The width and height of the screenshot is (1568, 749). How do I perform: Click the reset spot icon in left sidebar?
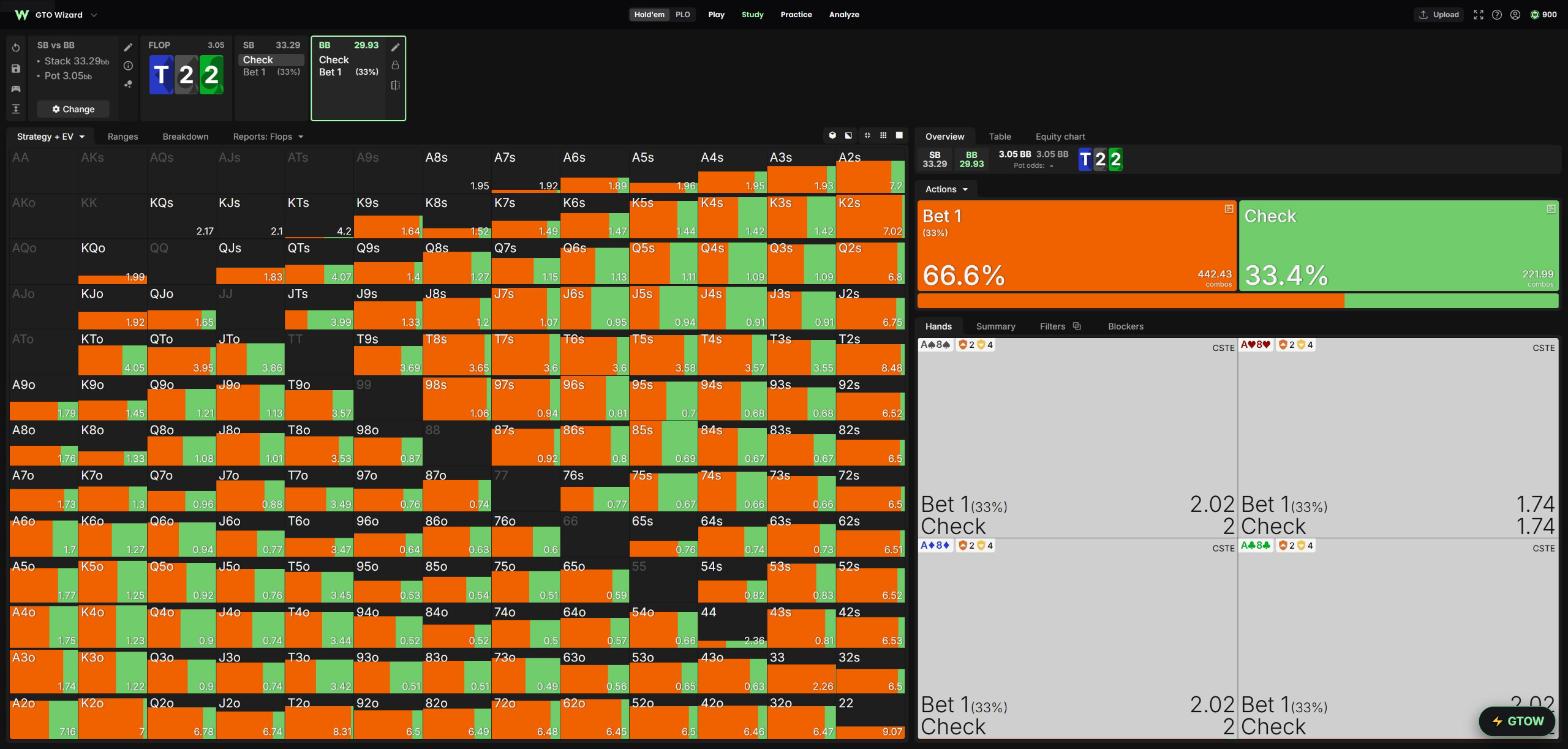pos(16,48)
